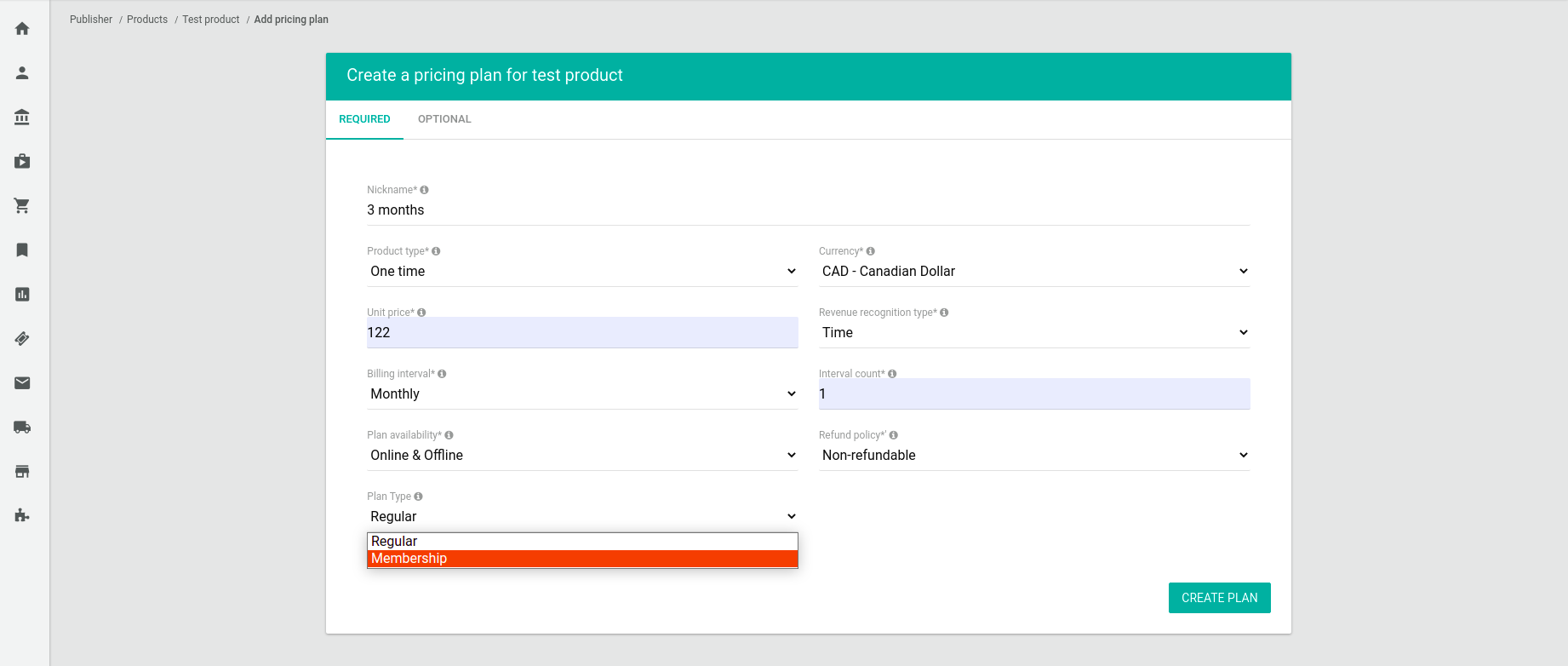Select Regular option in the Plan Type list
The image size is (1568, 666).
(582, 542)
